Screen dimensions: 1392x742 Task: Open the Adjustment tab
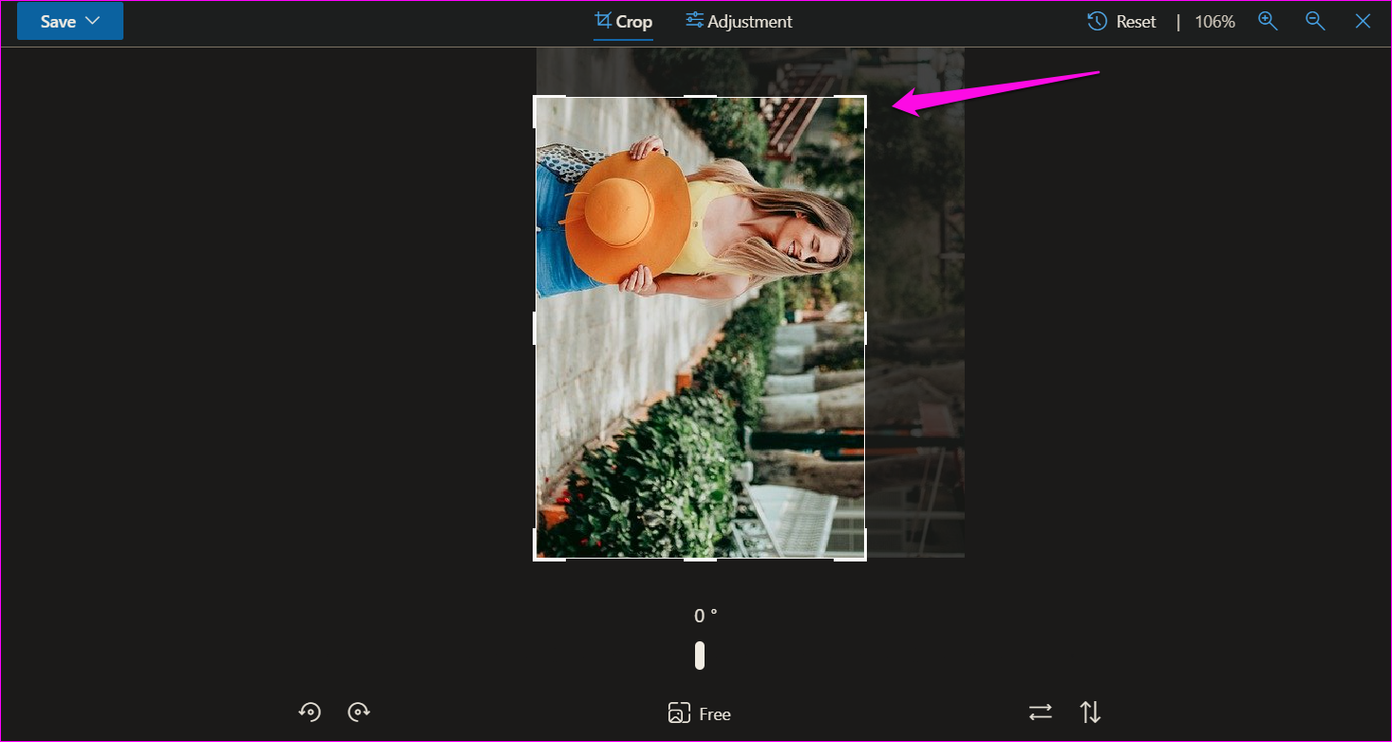tap(739, 21)
